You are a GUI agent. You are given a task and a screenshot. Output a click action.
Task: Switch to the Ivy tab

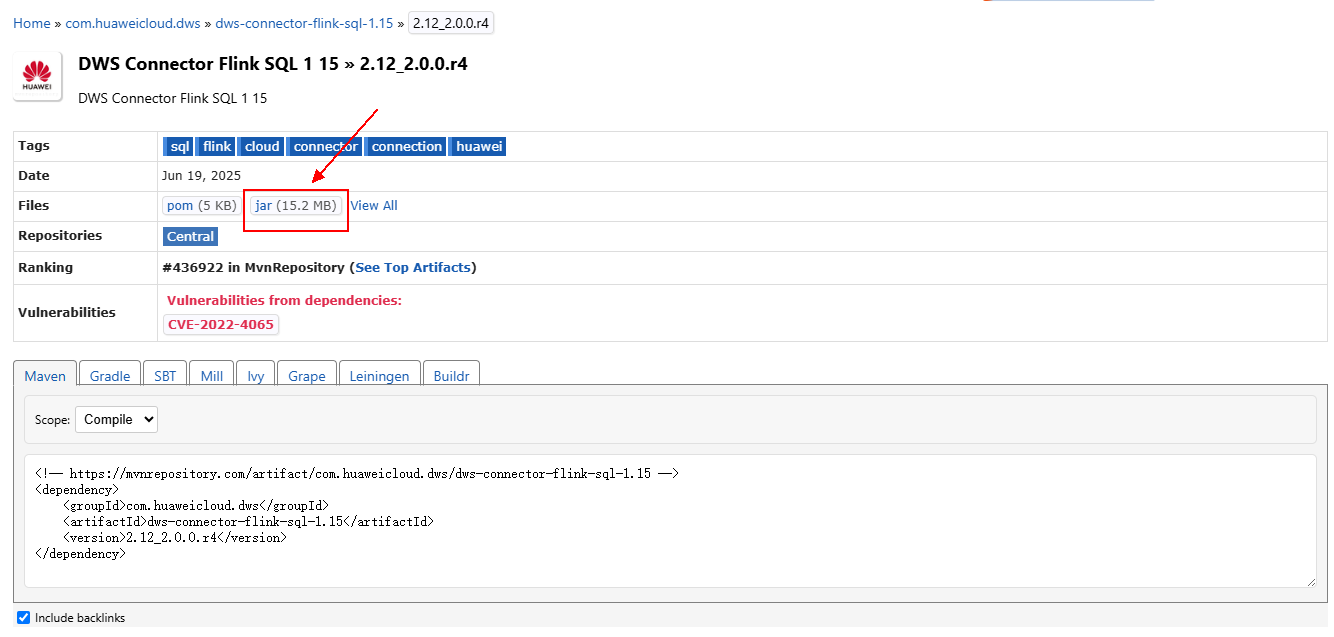pos(256,376)
